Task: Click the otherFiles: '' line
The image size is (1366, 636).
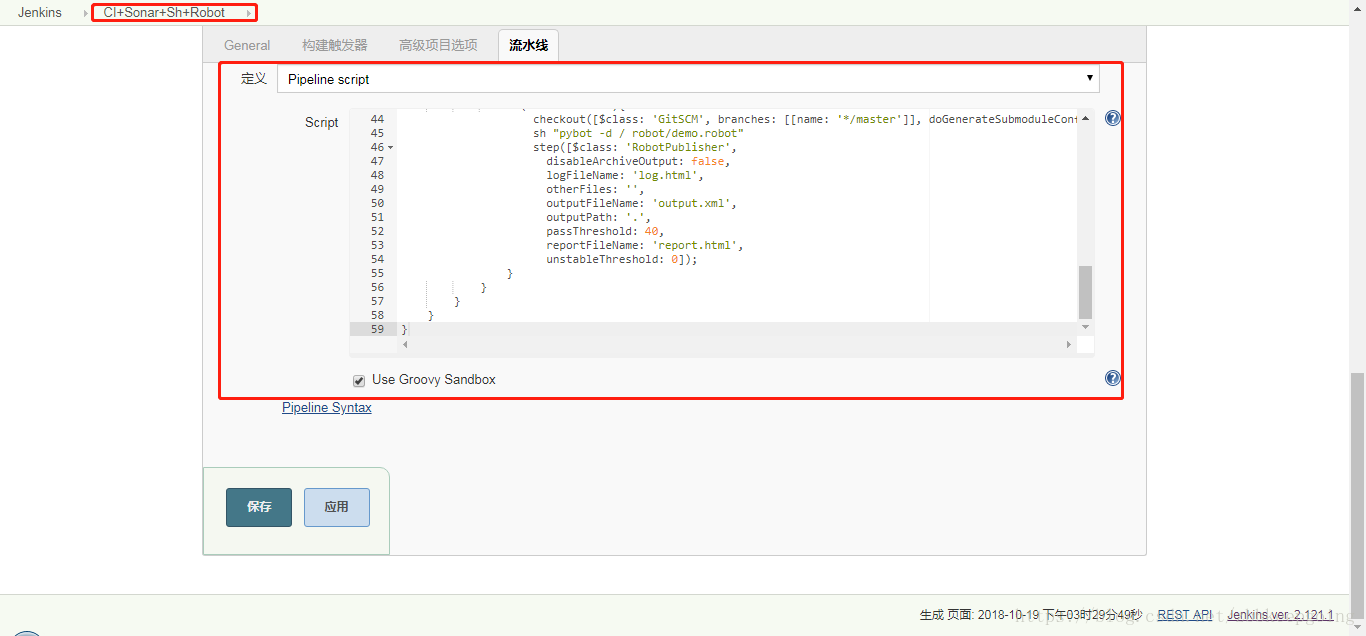Action: 595,189
